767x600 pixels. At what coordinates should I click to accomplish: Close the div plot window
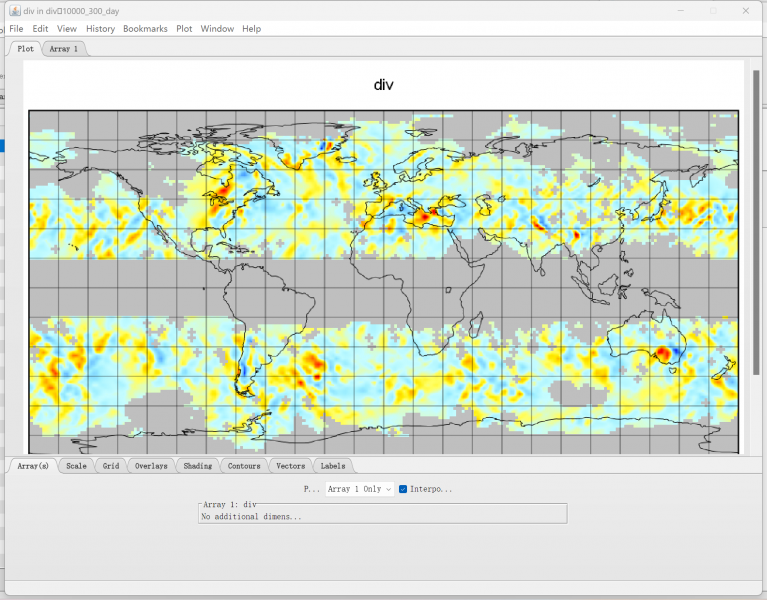click(747, 10)
